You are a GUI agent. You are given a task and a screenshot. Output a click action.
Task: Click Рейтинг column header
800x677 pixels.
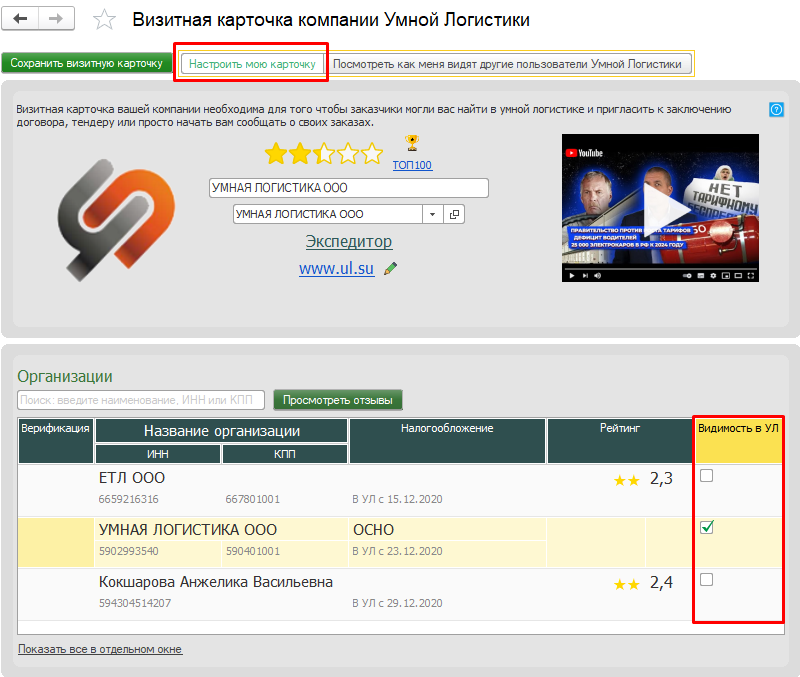point(619,441)
